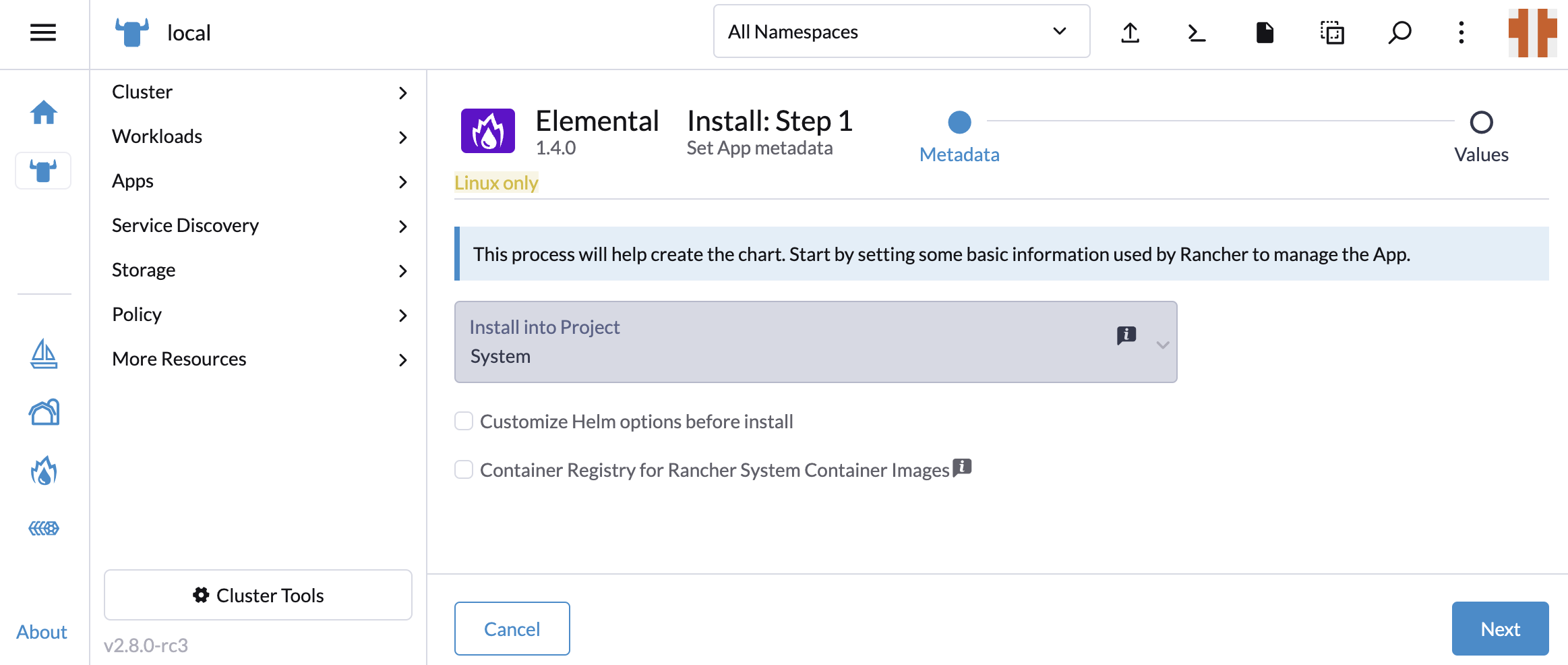Click the Metadata step progress dot
Screen dimensions: 1568x665
pyautogui.click(x=959, y=122)
